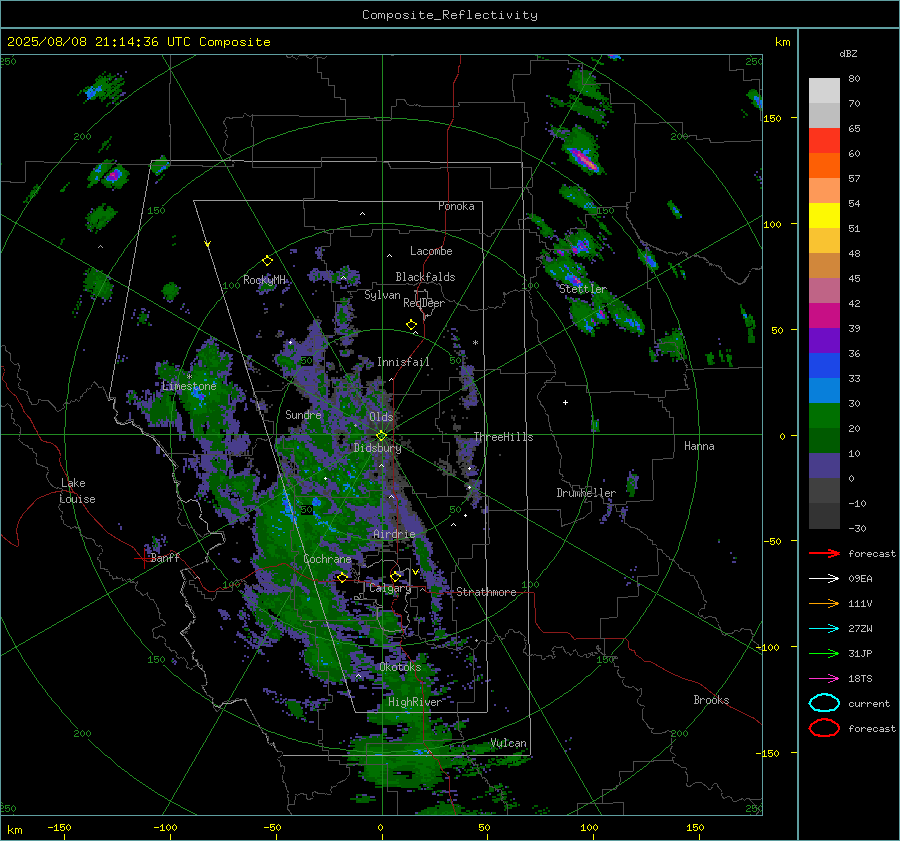
Task: Click the lightest gray swatch atop the legend
Action: (x=824, y=91)
